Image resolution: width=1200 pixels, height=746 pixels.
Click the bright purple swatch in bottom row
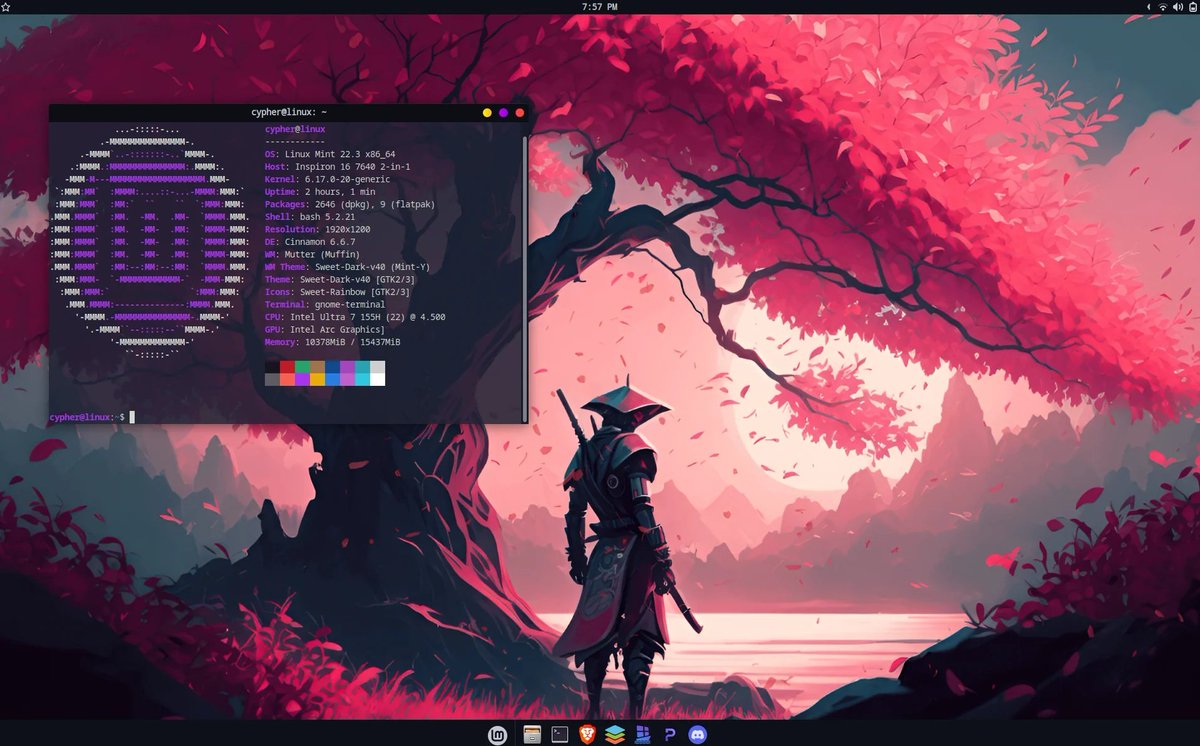(302, 379)
